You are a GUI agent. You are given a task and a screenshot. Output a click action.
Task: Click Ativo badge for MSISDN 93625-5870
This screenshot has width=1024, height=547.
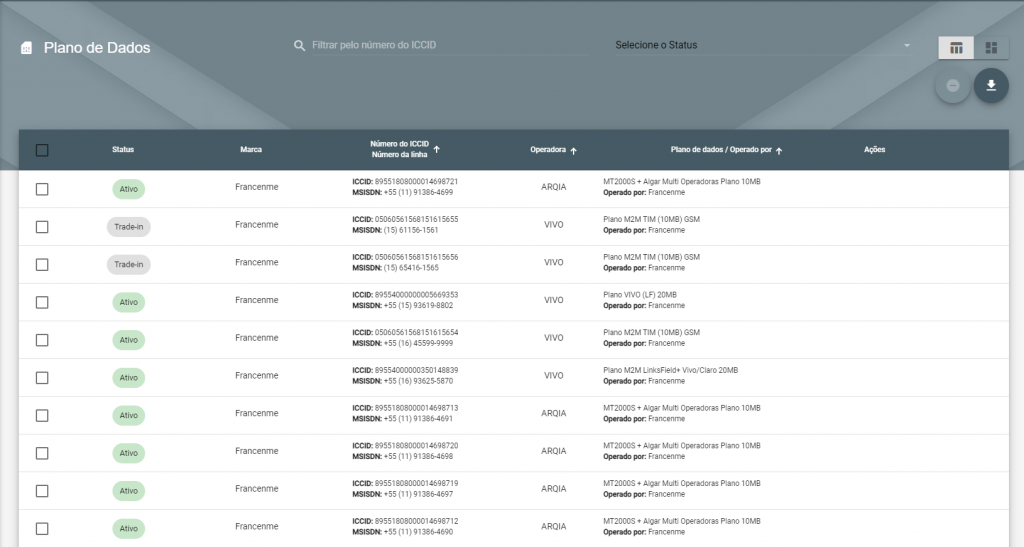pyautogui.click(x=129, y=378)
